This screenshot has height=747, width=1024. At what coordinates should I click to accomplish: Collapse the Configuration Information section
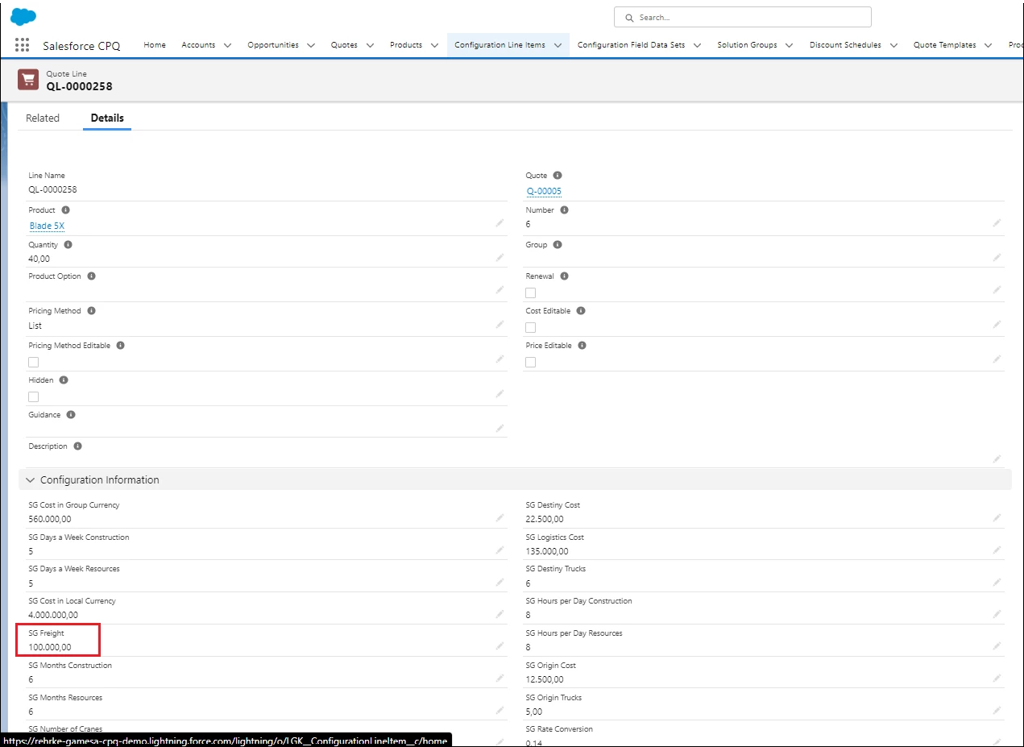[x=30, y=480]
